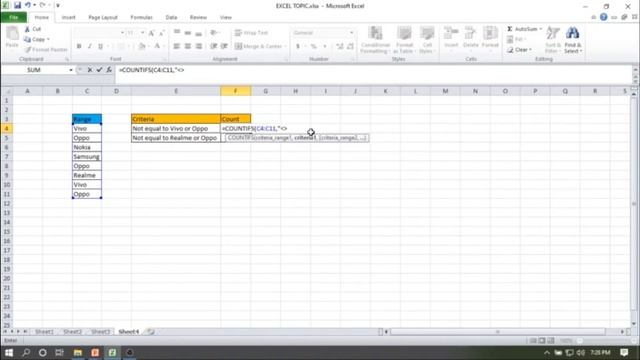Click the Copy icon

tap(27, 40)
